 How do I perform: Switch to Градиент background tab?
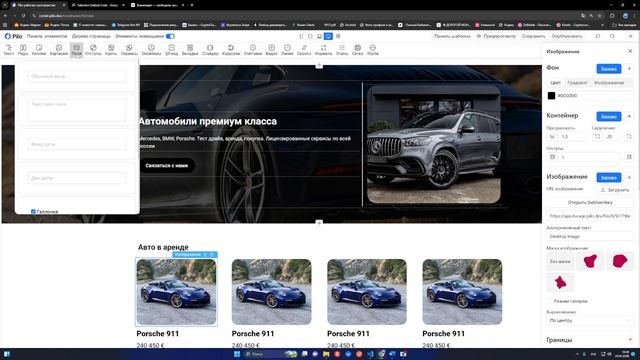point(577,83)
